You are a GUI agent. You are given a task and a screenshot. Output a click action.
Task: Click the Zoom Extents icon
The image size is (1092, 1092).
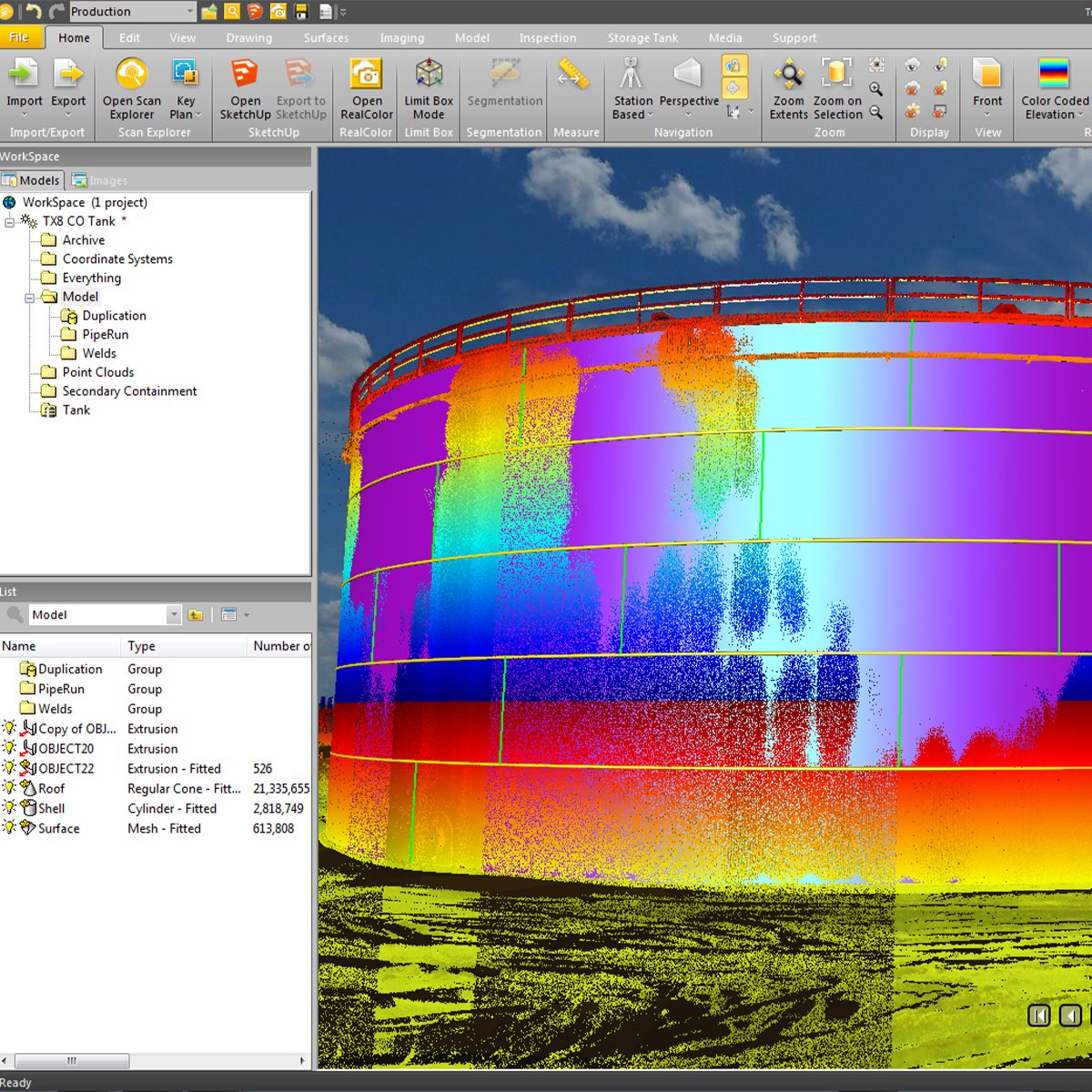coord(788,75)
